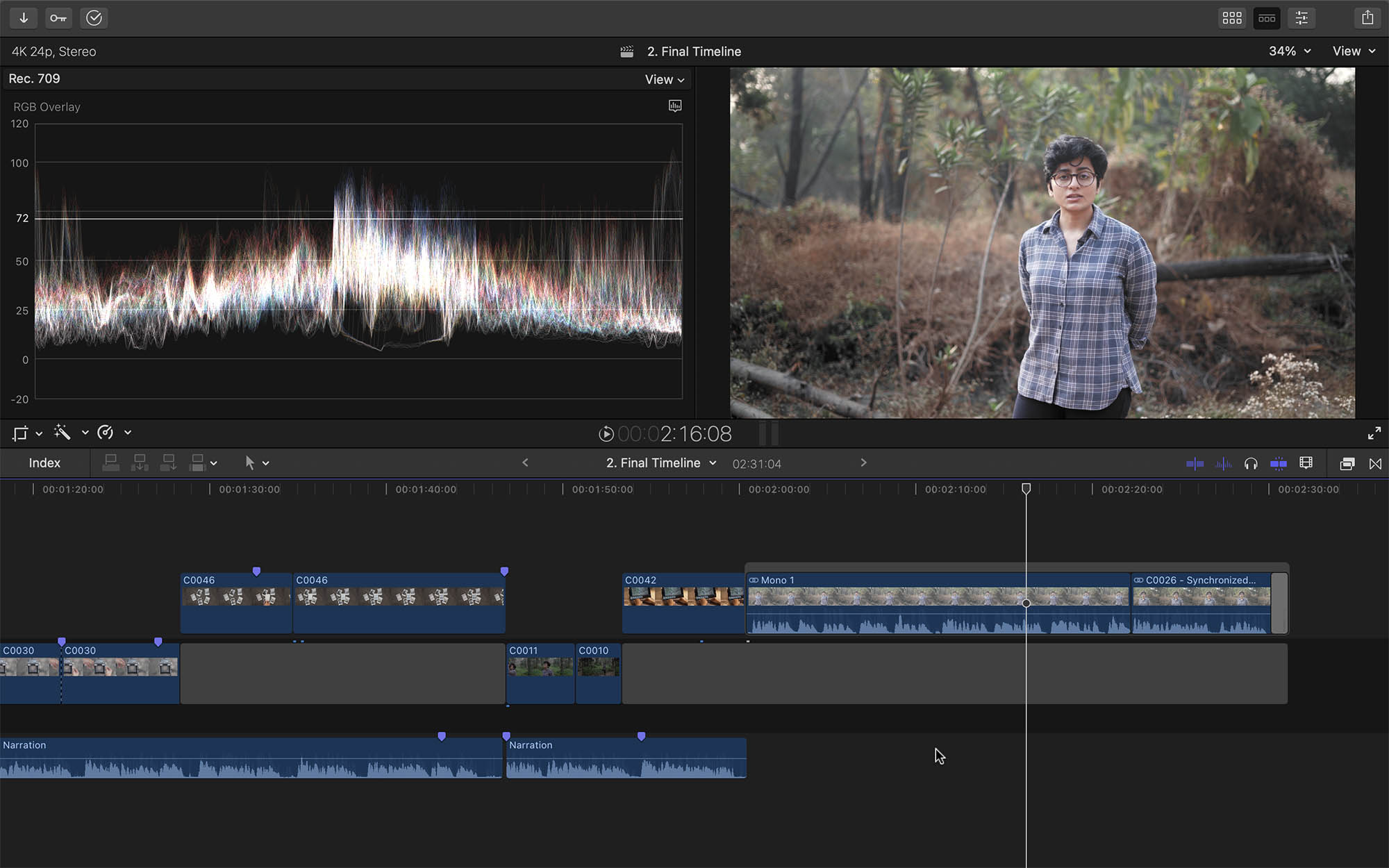
Task: Click the scope settings icon beside RGB Overlay
Action: click(x=675, y=106)
